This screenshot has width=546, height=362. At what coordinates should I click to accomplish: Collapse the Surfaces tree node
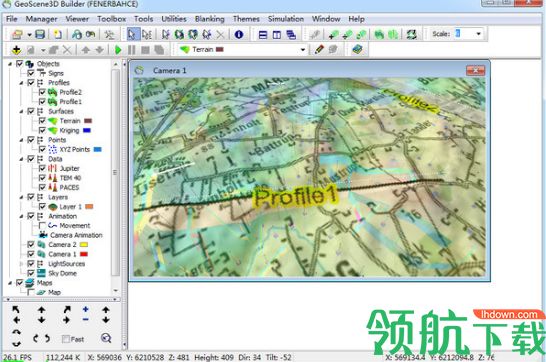click(x=21, y=111)
